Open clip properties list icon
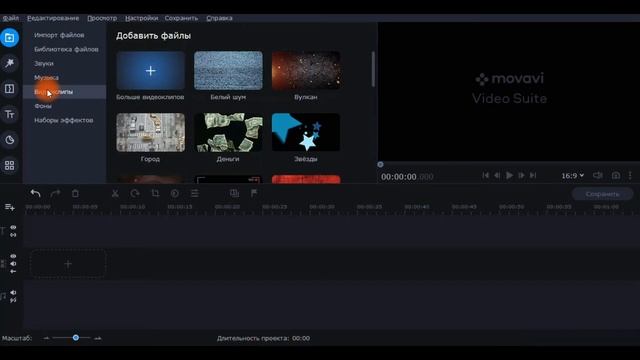Image resolution: width=640 pixels, height=360 pixels. pos(195,193)
